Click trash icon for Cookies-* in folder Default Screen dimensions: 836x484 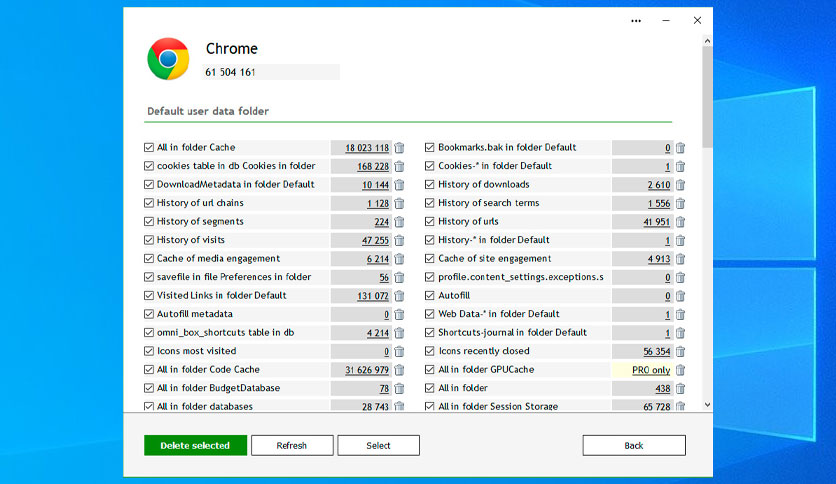click(680, 166)
